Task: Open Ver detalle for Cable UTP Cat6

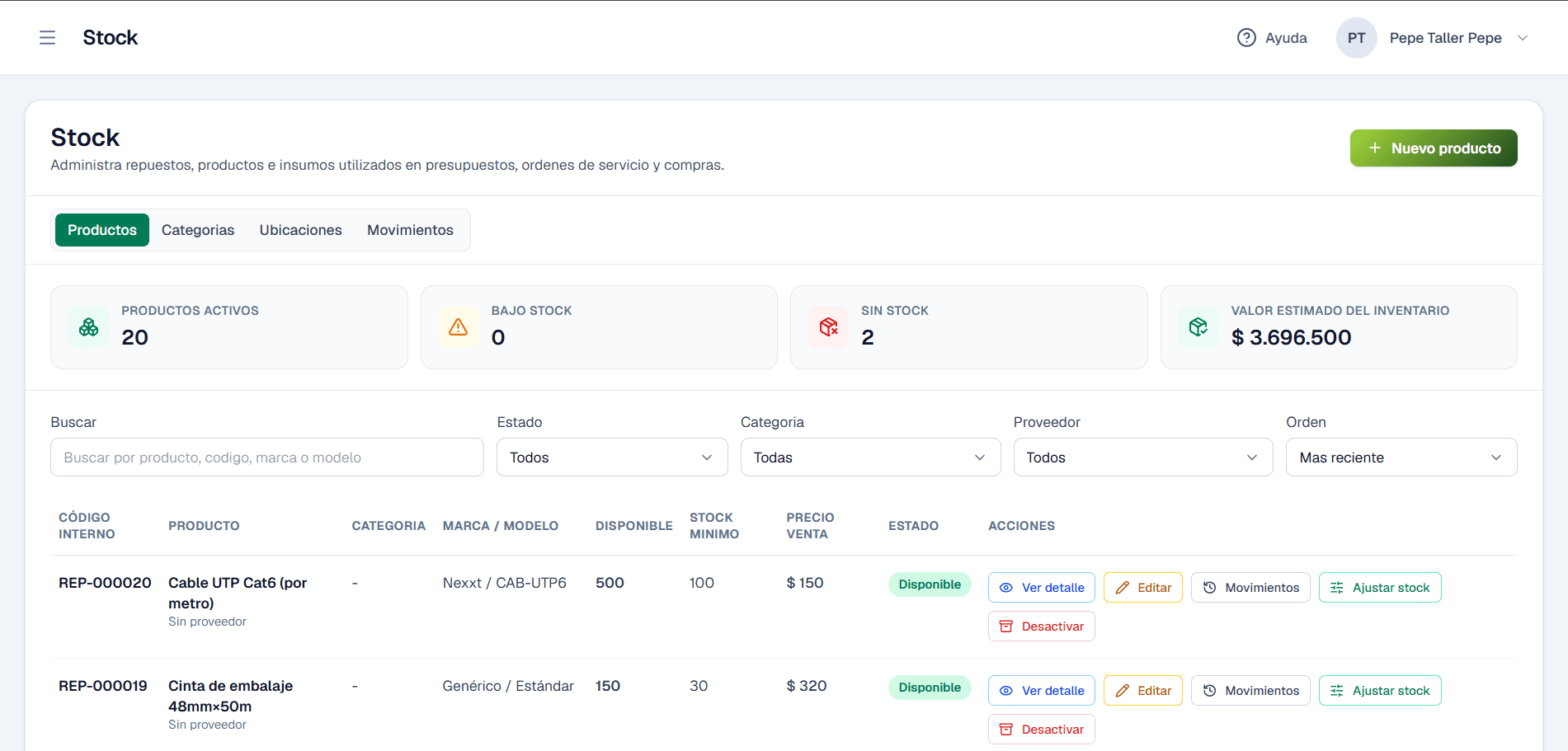Action: [1042, 588]
